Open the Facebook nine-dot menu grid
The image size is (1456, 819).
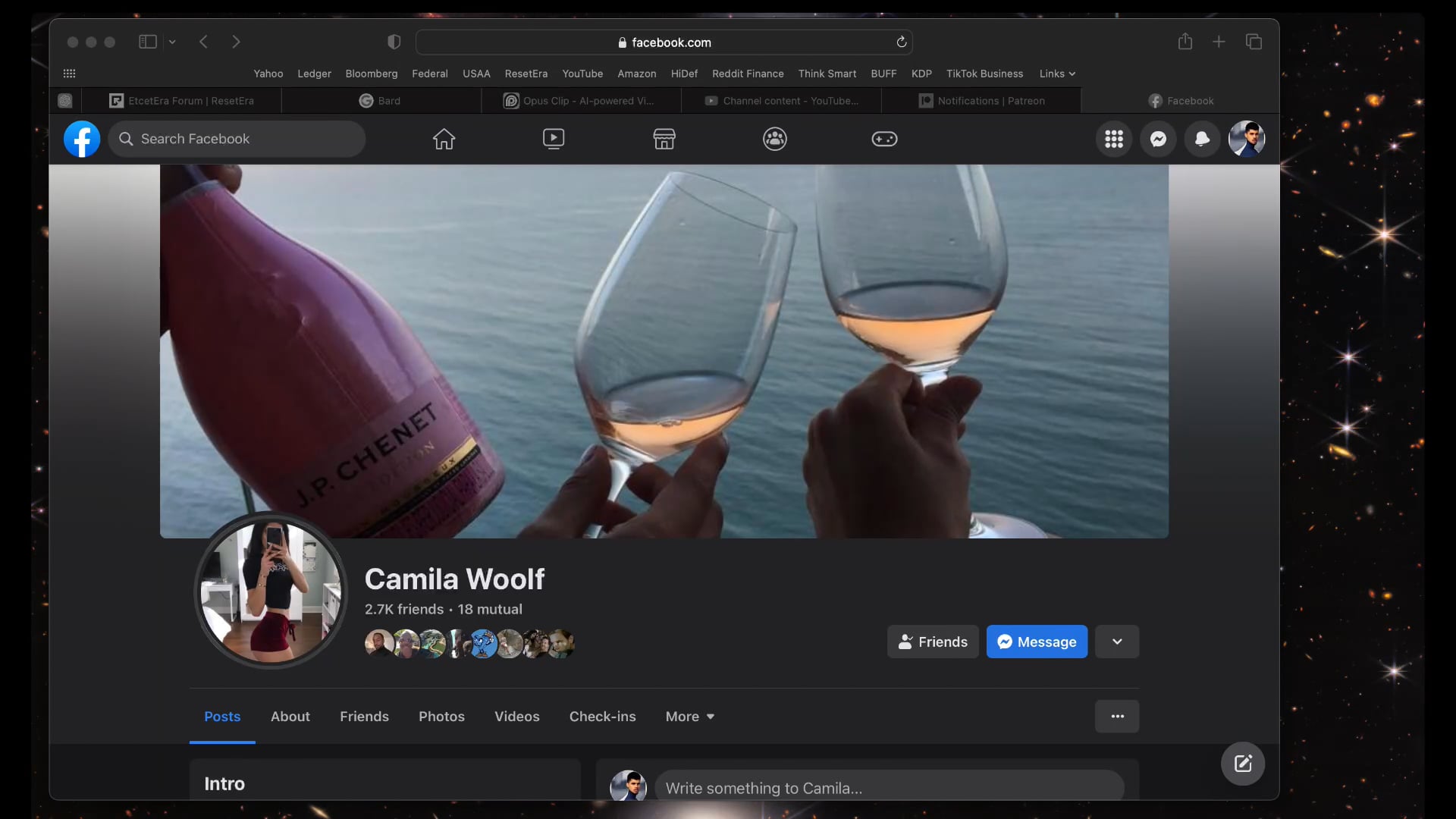click(x=1114, y=139)
